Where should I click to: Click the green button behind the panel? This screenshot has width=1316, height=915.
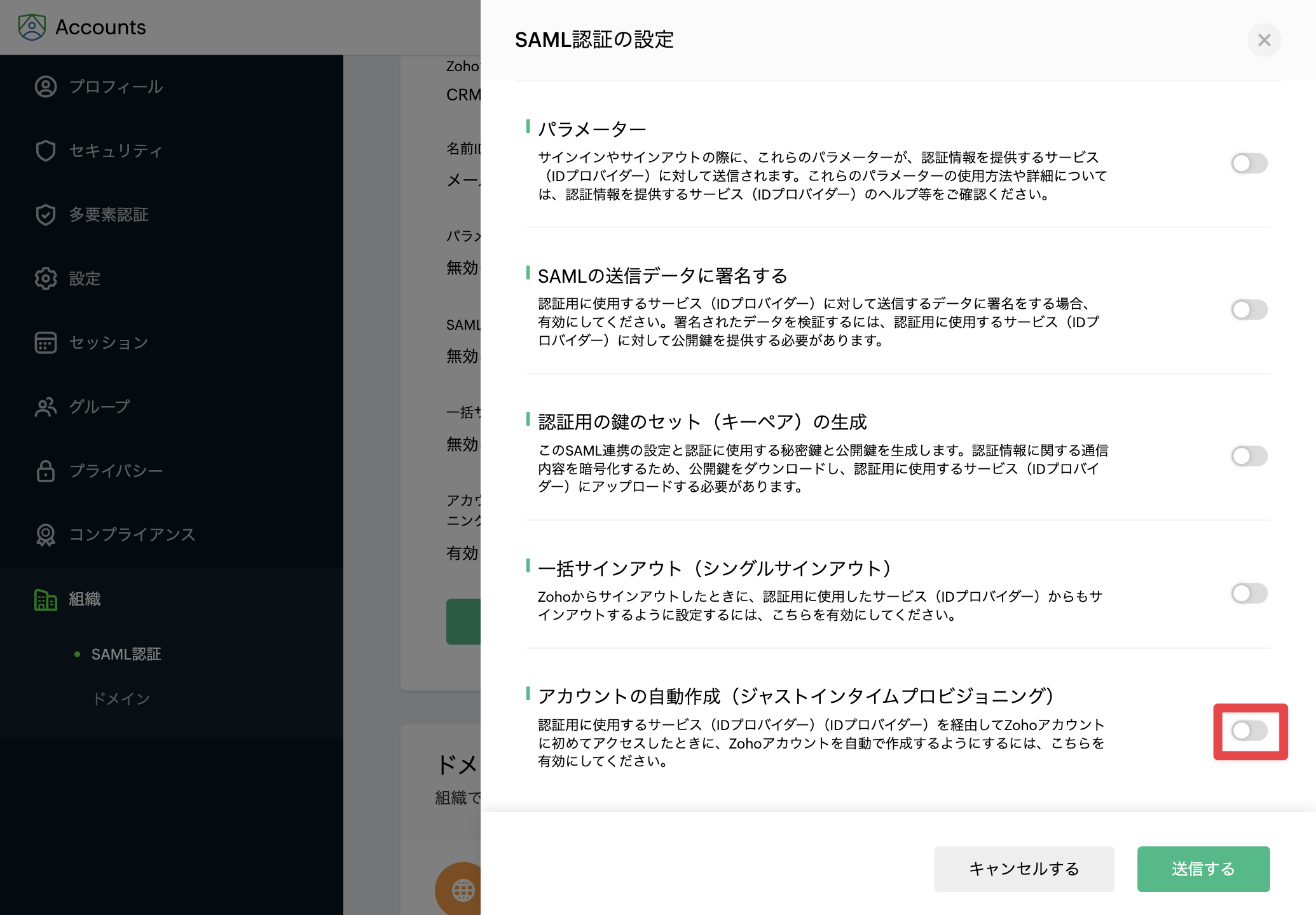(x=463, y=621)
